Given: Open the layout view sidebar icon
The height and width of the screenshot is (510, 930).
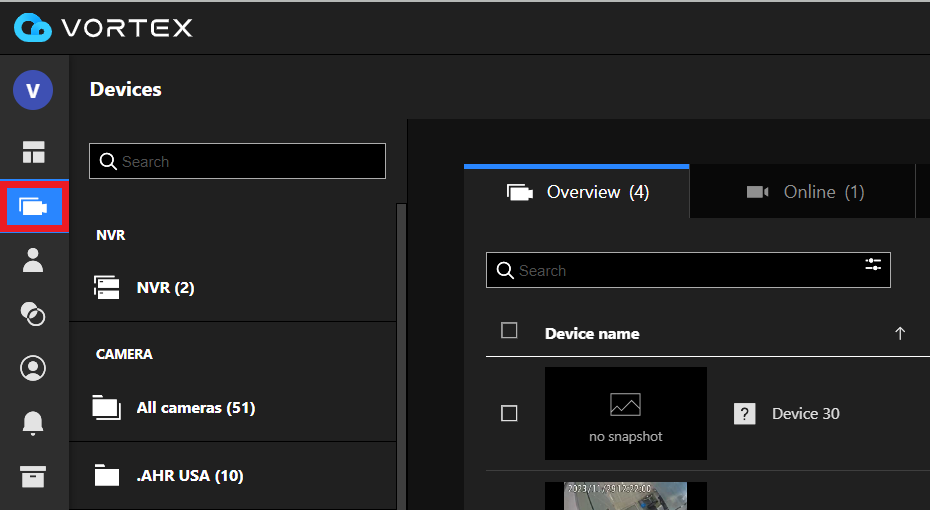Looking at the screenshot, I should (34, 152).
